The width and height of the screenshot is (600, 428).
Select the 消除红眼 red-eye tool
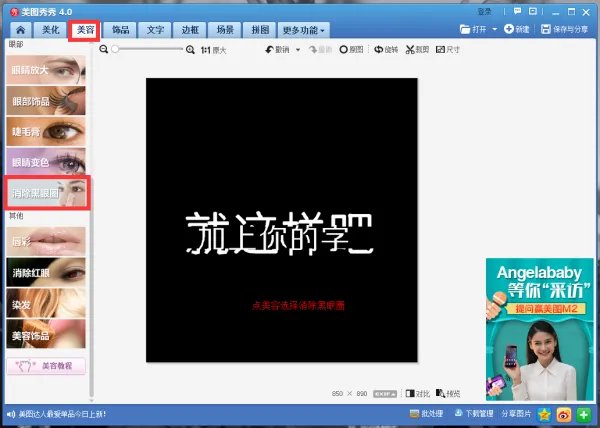click(x=46, y=272)
